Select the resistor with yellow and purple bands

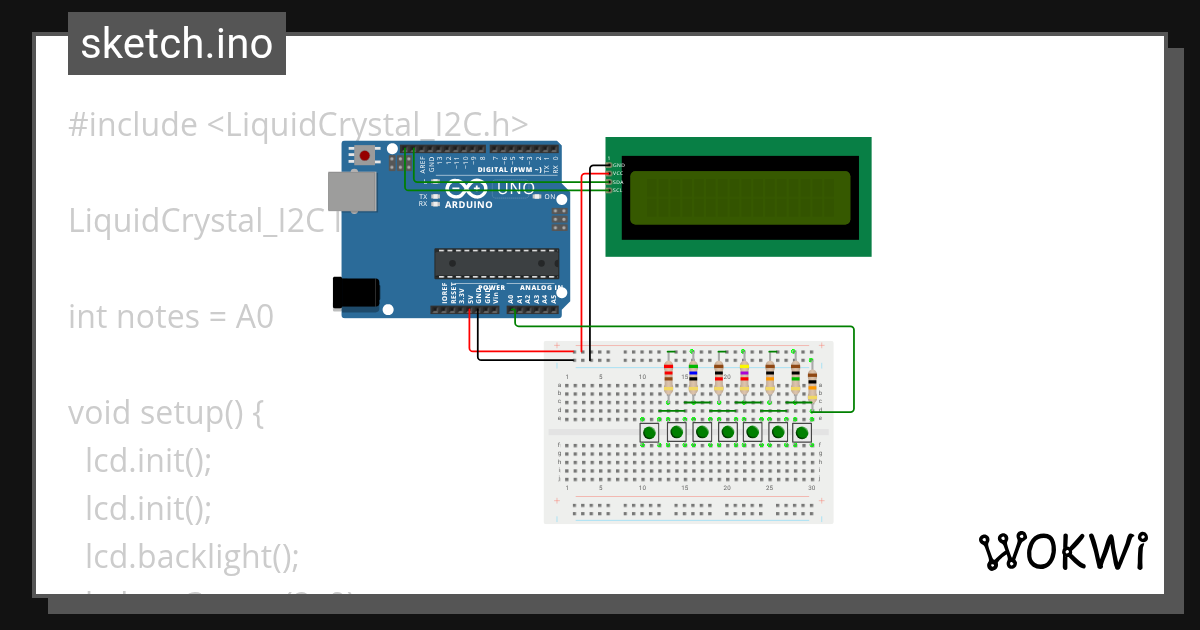coord(744,378)
